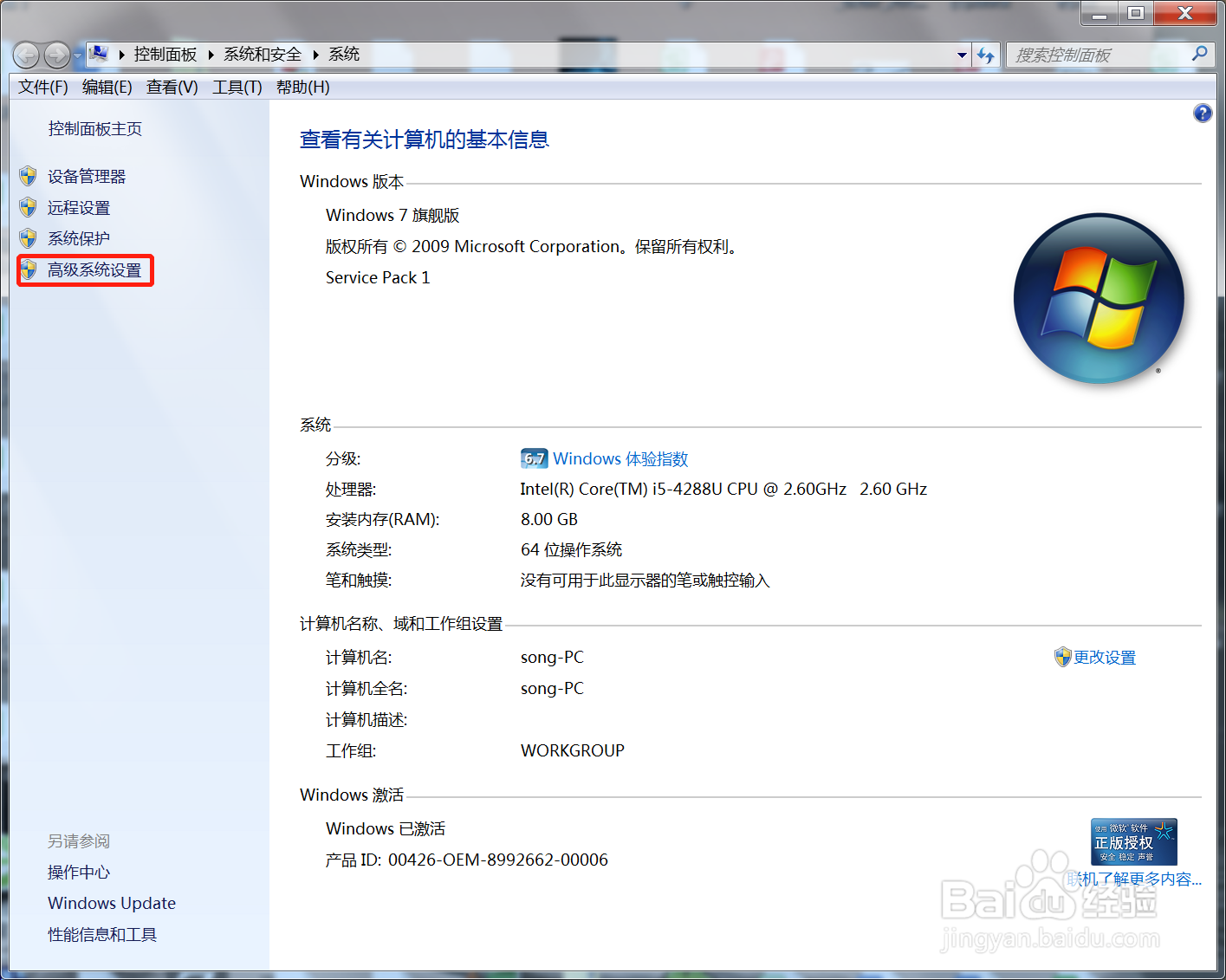The width and height of the screenshot is (1226, 980).
Task: Expand arrow before 控制面板 breadcrumb
Action: pos(122,55)
